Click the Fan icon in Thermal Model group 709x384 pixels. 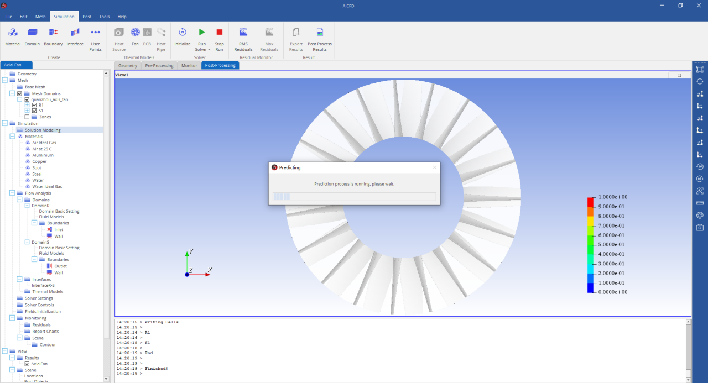click(135, 32)
